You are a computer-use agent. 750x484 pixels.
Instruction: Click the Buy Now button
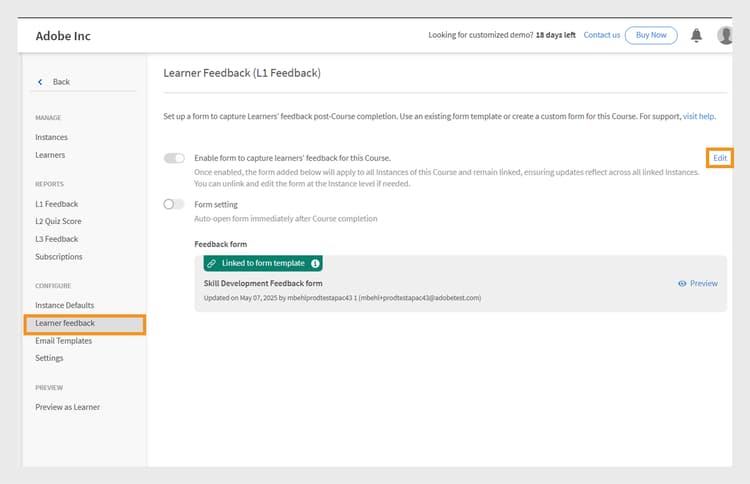650,35
